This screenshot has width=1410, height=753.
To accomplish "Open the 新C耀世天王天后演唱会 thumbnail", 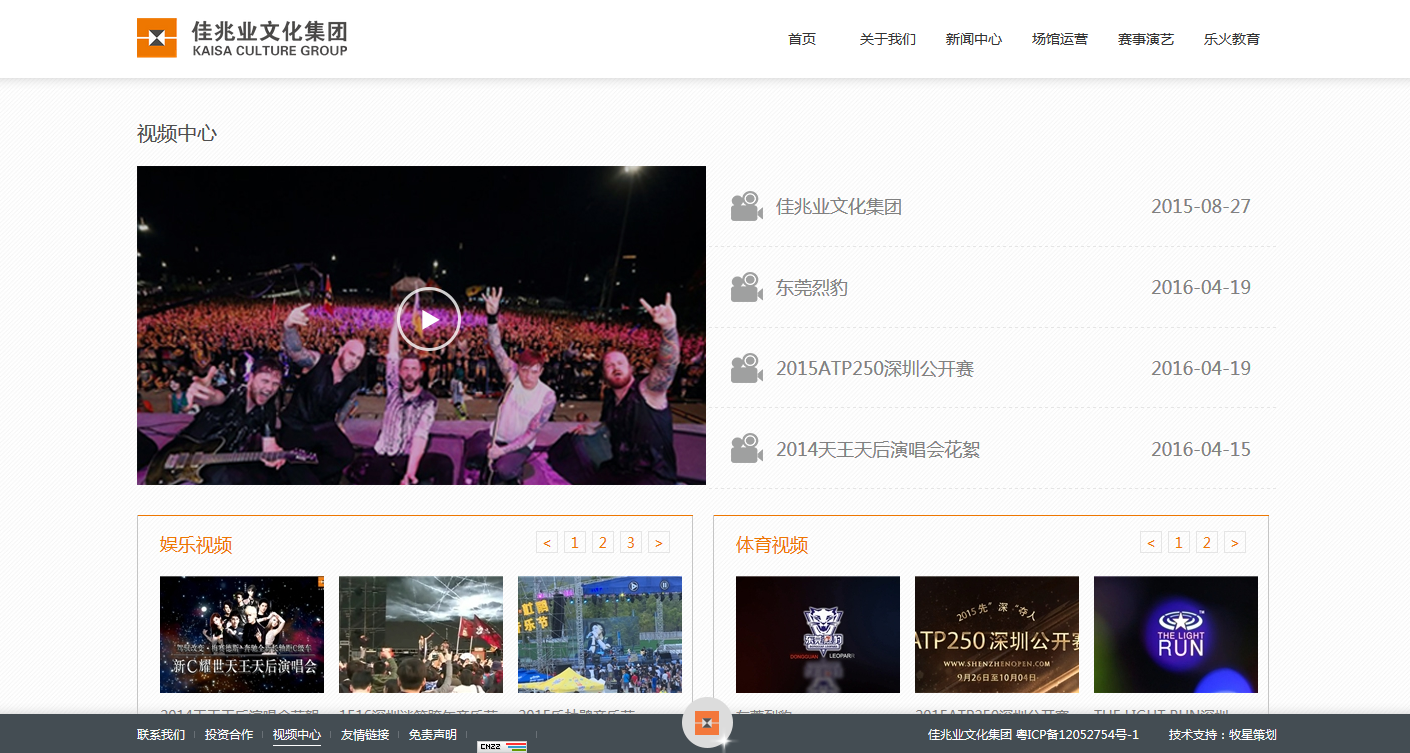I will click(242, 634).
